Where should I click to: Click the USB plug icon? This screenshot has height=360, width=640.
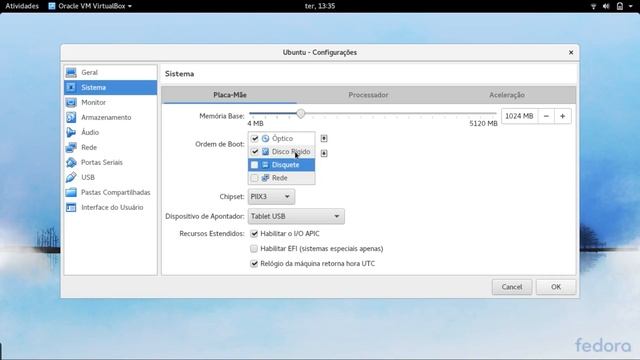[x=71, y=177]
